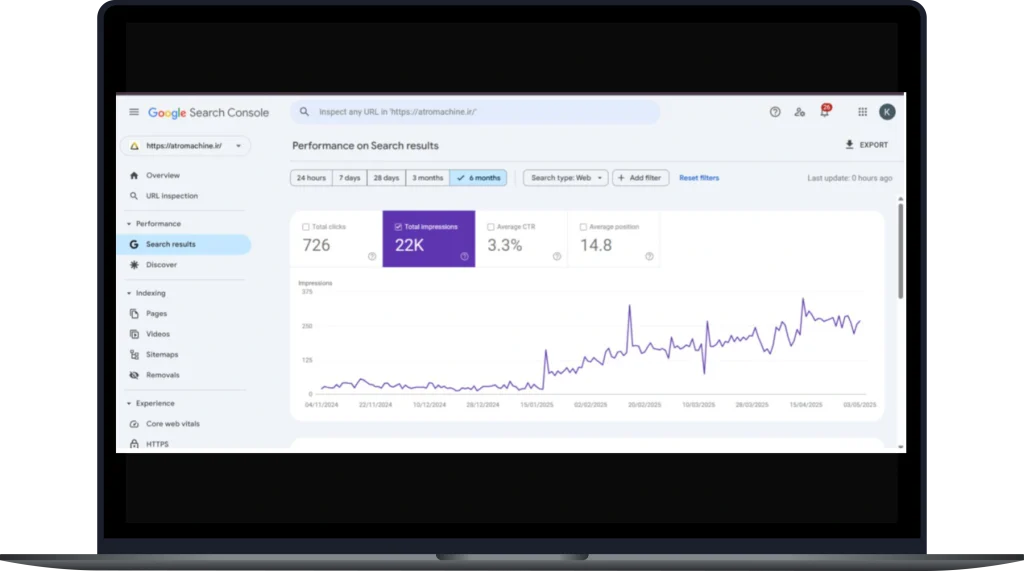Click the scrollbar down arrow

click(x=901, y=447)
